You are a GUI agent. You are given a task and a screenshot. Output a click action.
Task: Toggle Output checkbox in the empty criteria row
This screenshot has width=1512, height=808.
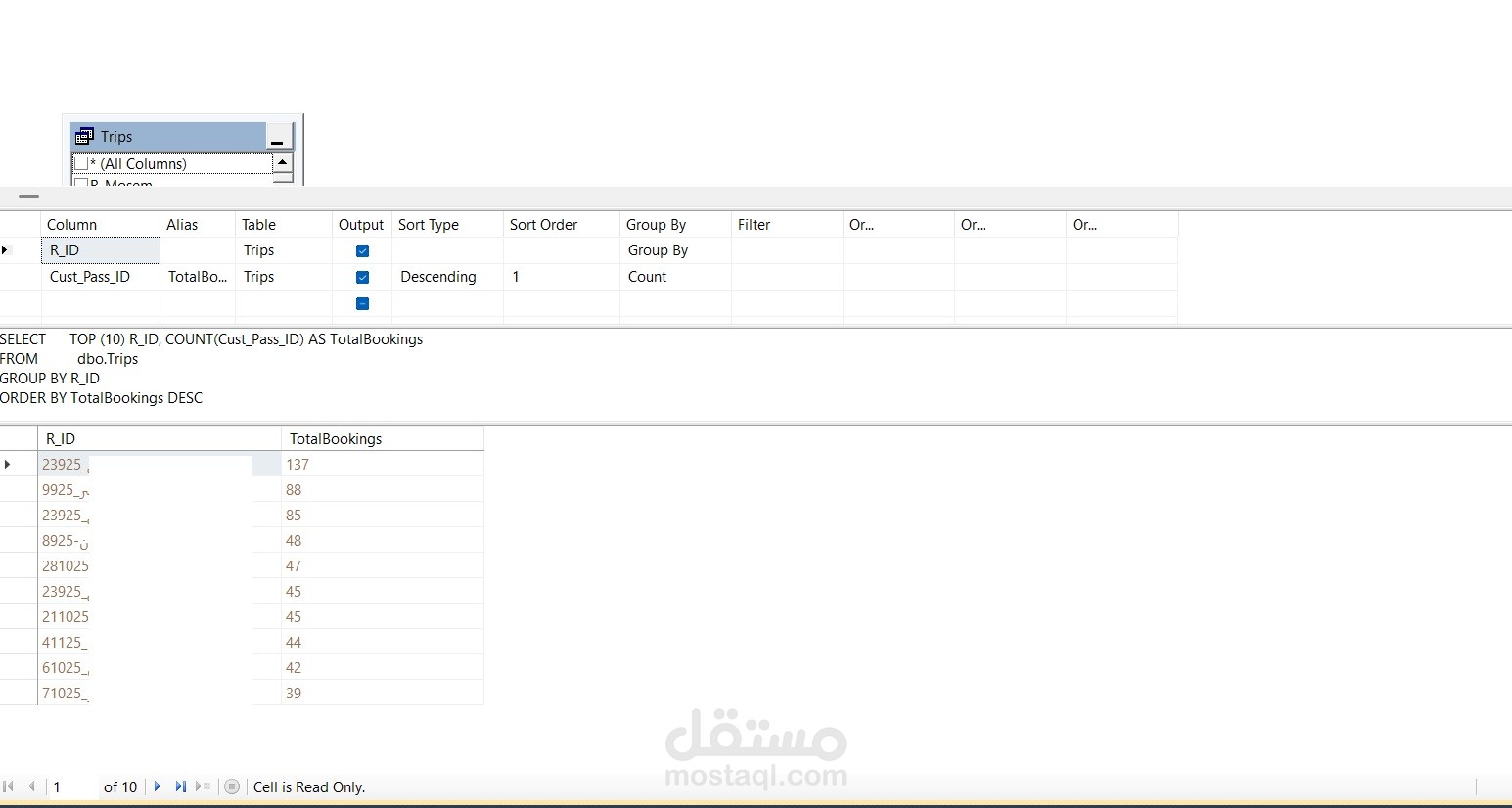[x=362, y=303]
